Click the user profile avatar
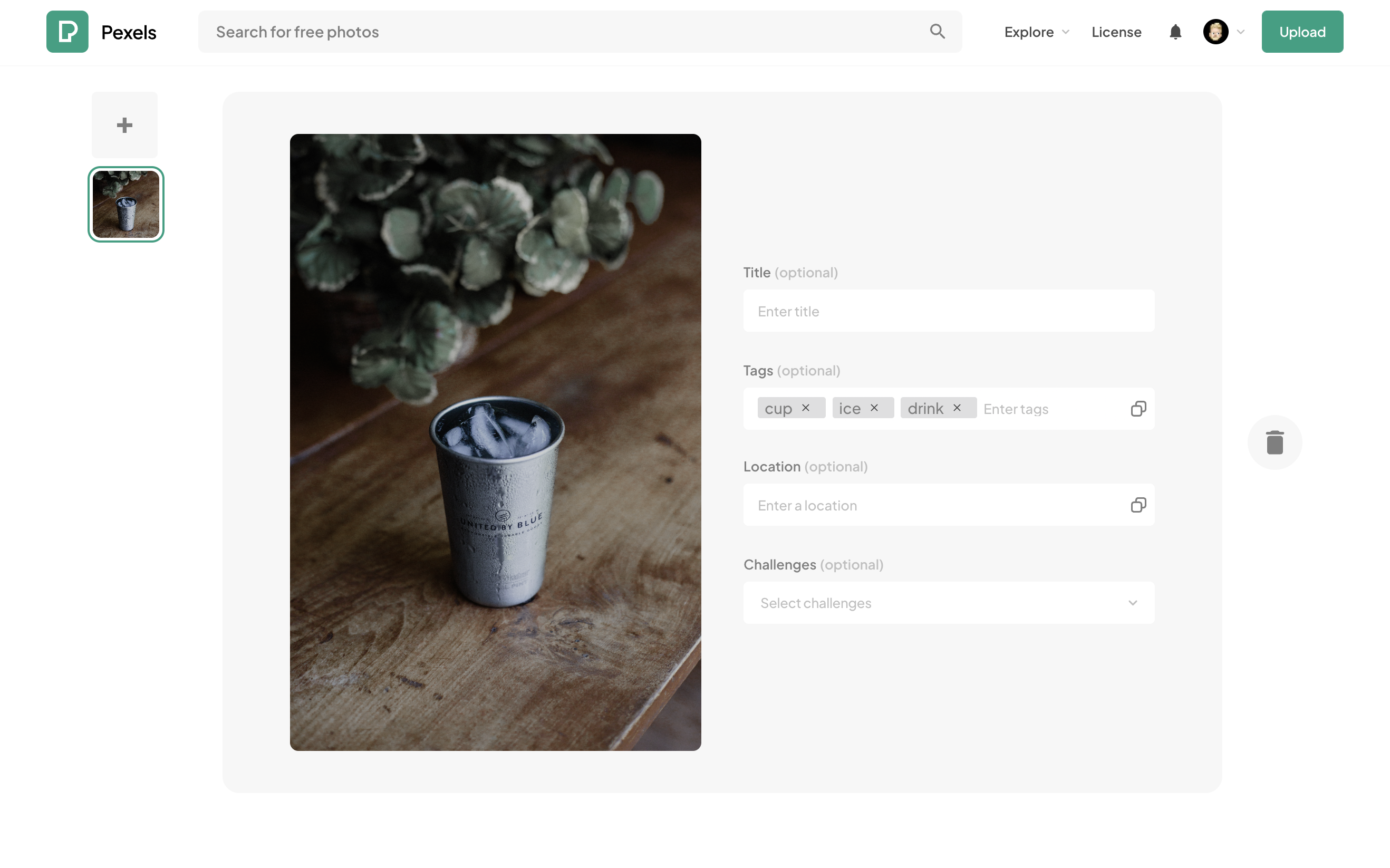Viewport: 1390px width, 868px height. coord(1215,32)
